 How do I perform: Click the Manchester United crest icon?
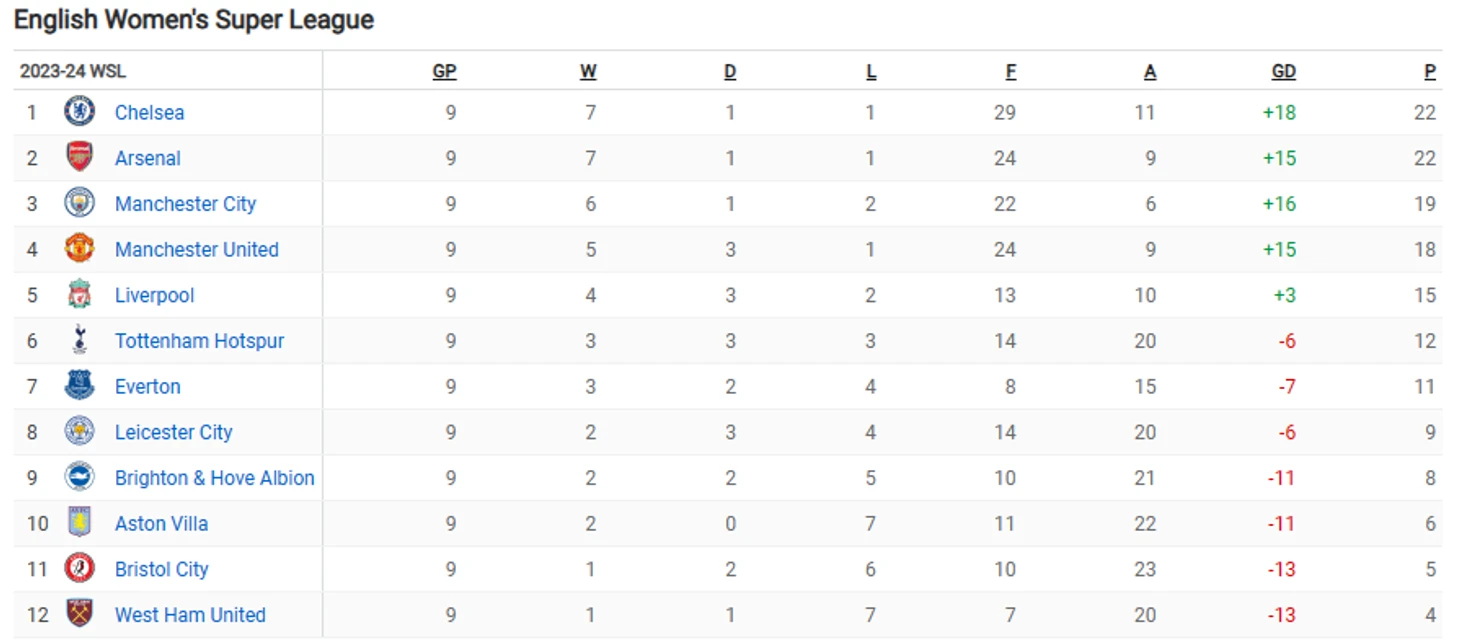click(x=79, y=248)
